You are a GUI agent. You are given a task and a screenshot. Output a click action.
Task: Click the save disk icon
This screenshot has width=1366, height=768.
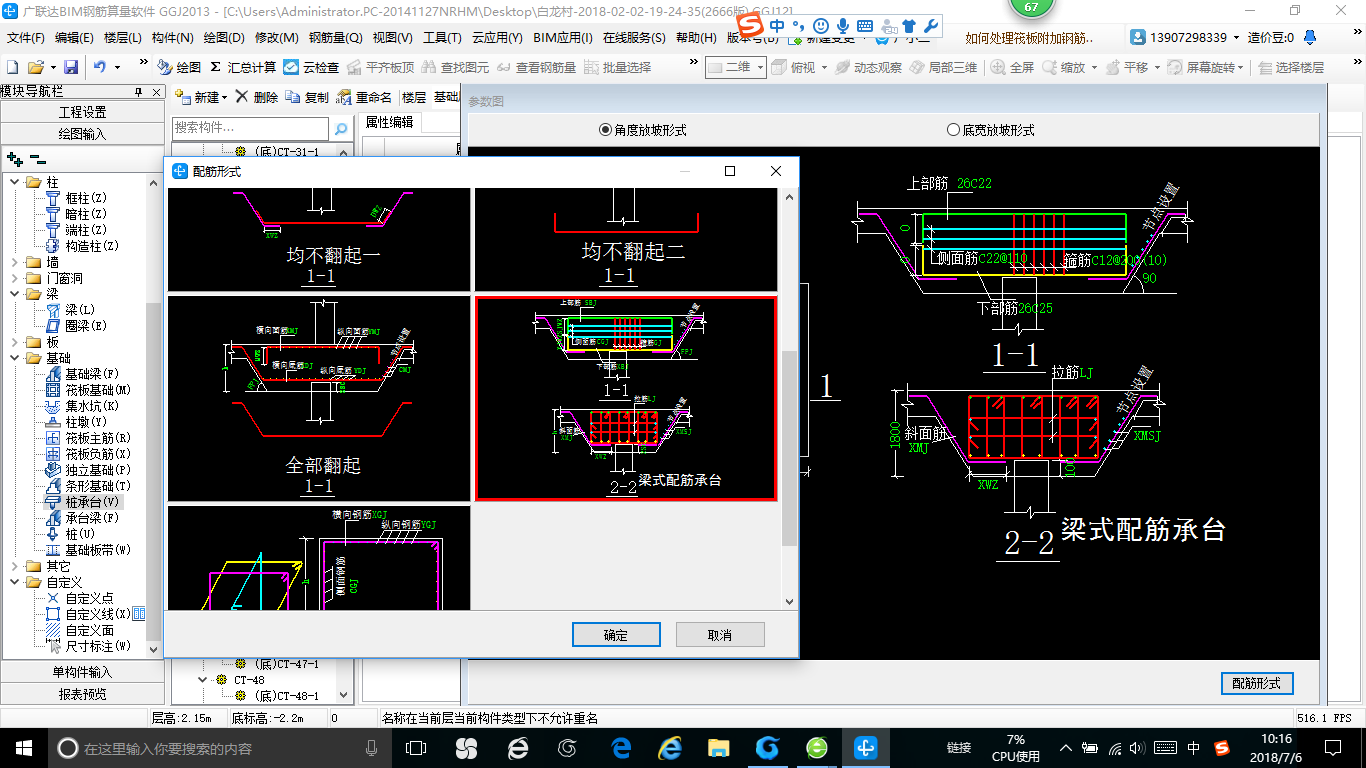(71, 67)
